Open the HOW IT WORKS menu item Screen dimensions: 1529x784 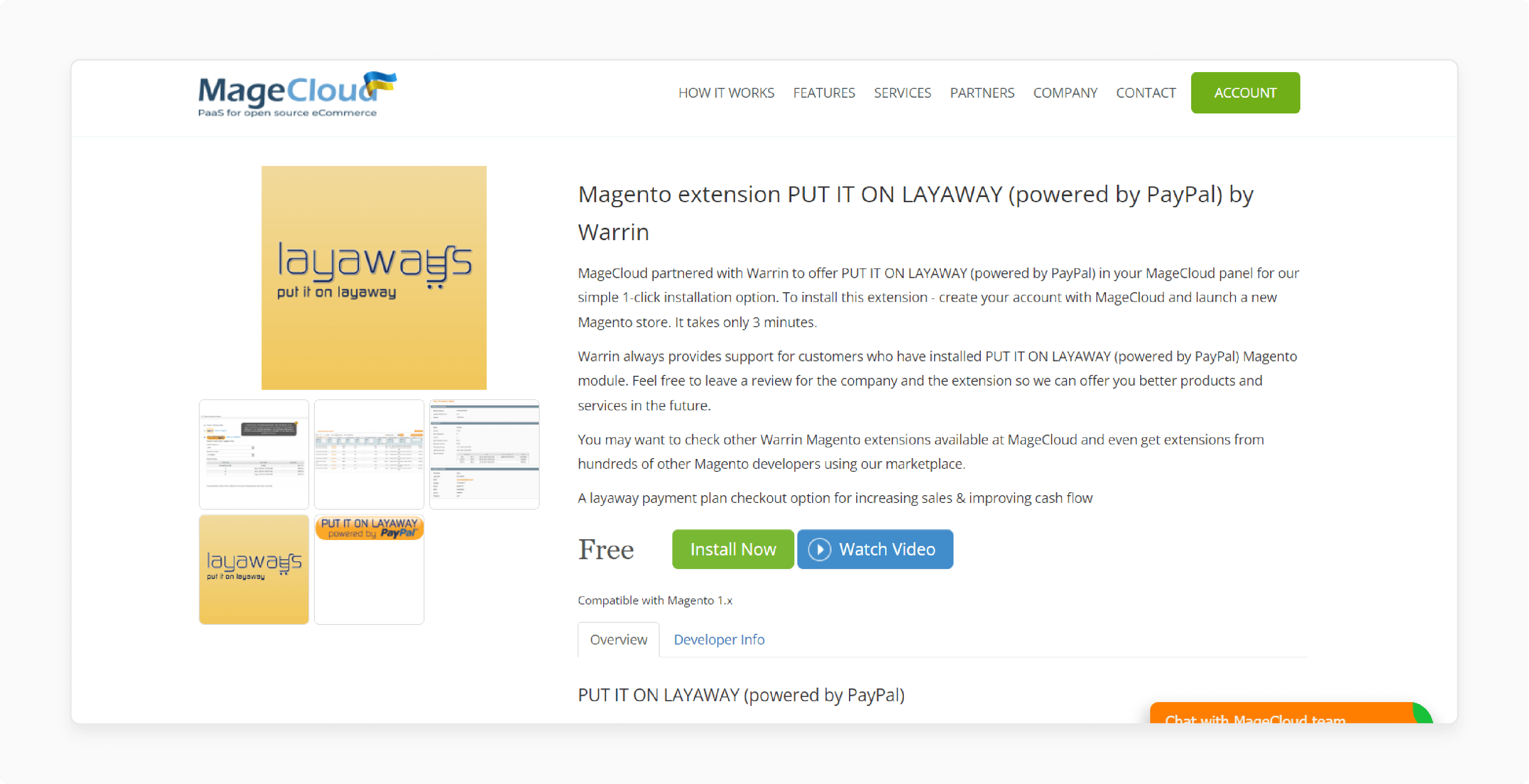(727, 92)
